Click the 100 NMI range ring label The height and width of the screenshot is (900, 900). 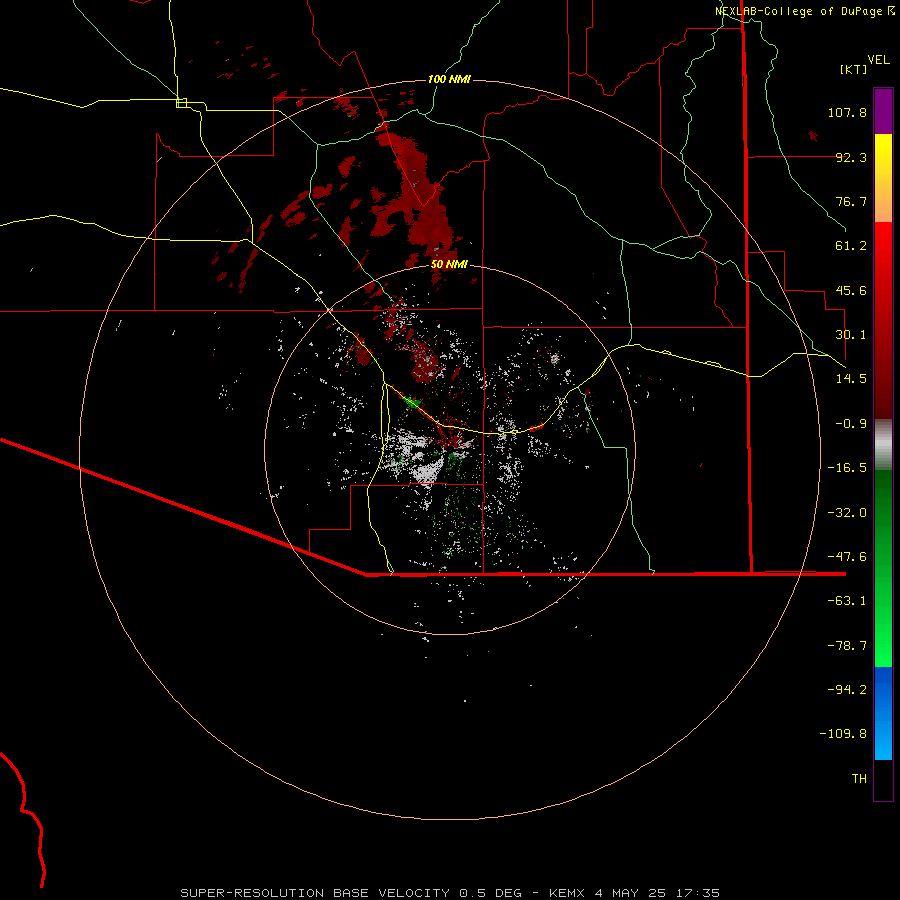(x=449, y=79)
